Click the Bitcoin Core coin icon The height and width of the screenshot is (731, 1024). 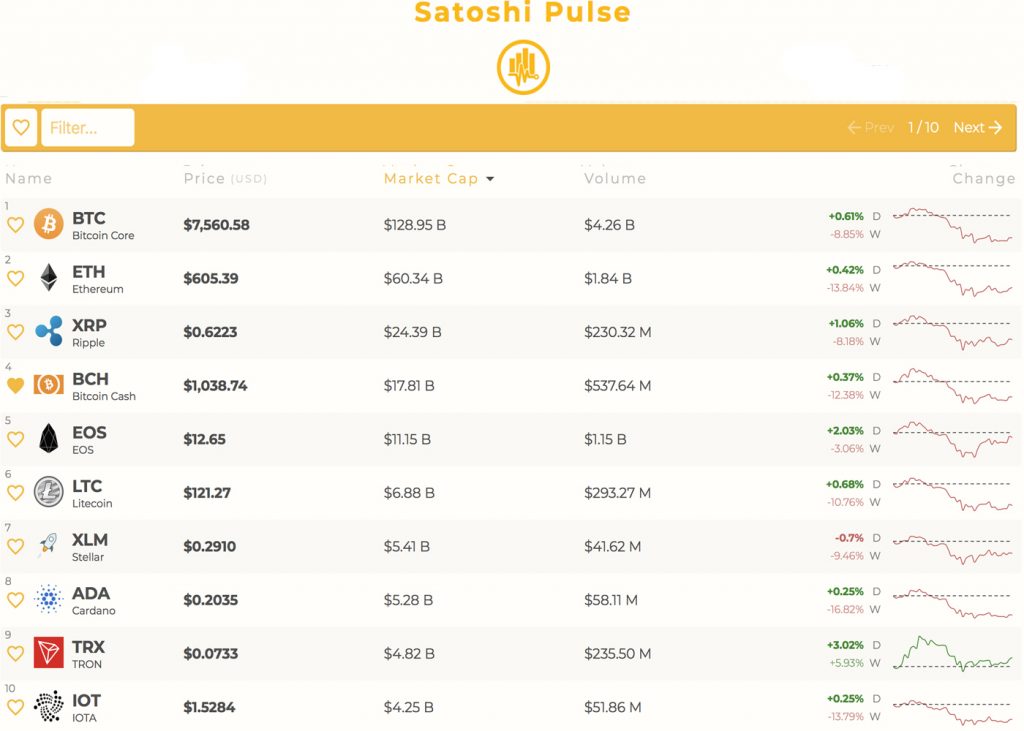click(x=48, y=224)
